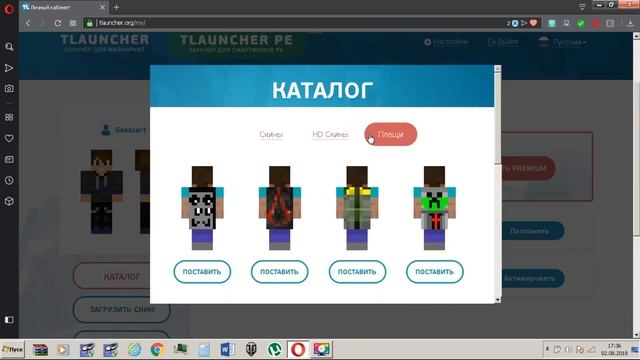Viewport: 640px width, 360px height.
Task: Apply the red Assassin logo cape
Action: [x=280, y=272]
